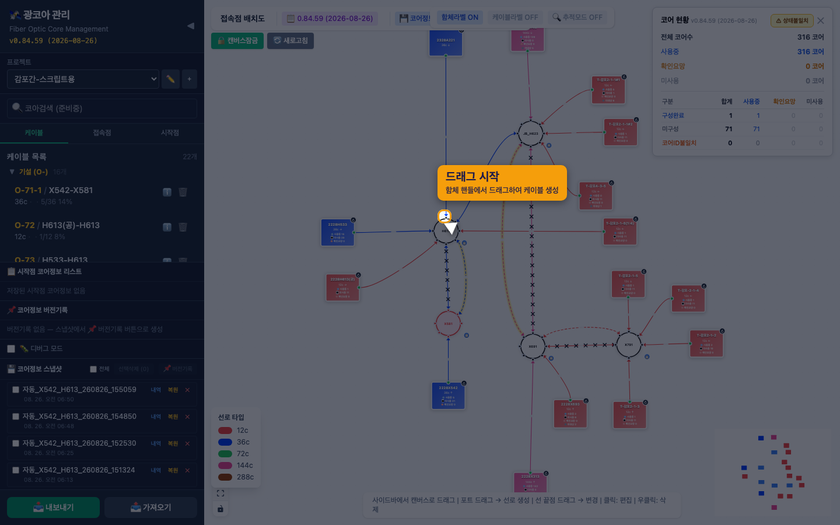This screenshot has width=840, height=525.
Task: Expand 시작점 코어정보 리스트 section
Action: (102, 272)
